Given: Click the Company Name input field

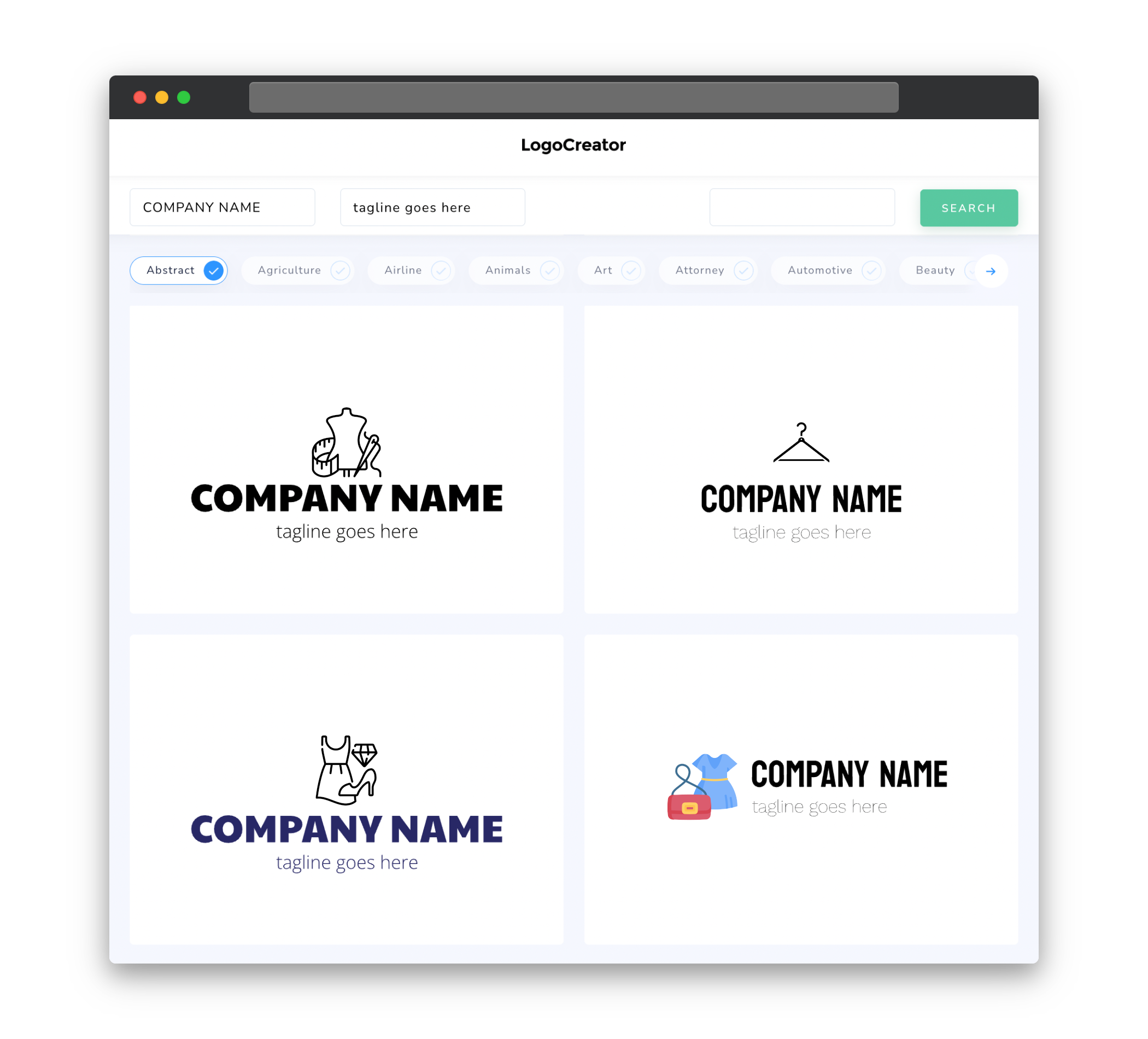Looking at the screenshot, I should click(222, 207).
